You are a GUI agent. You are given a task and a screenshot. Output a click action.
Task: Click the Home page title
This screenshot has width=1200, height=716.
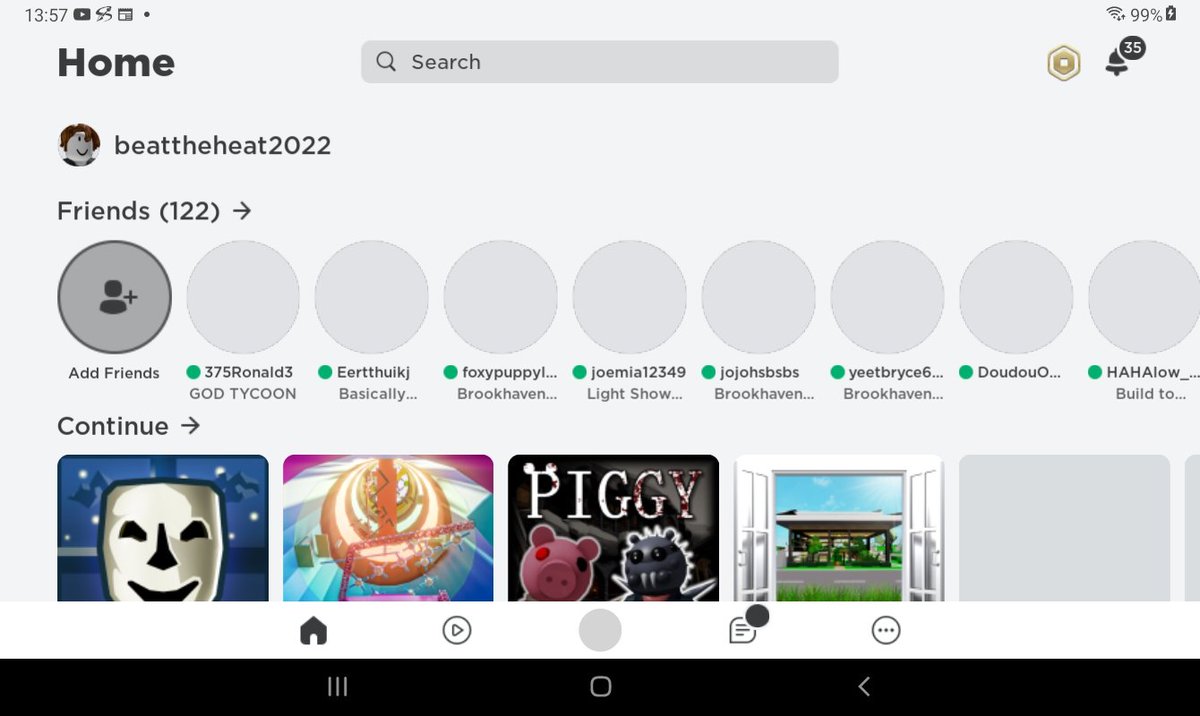point(116,63)
